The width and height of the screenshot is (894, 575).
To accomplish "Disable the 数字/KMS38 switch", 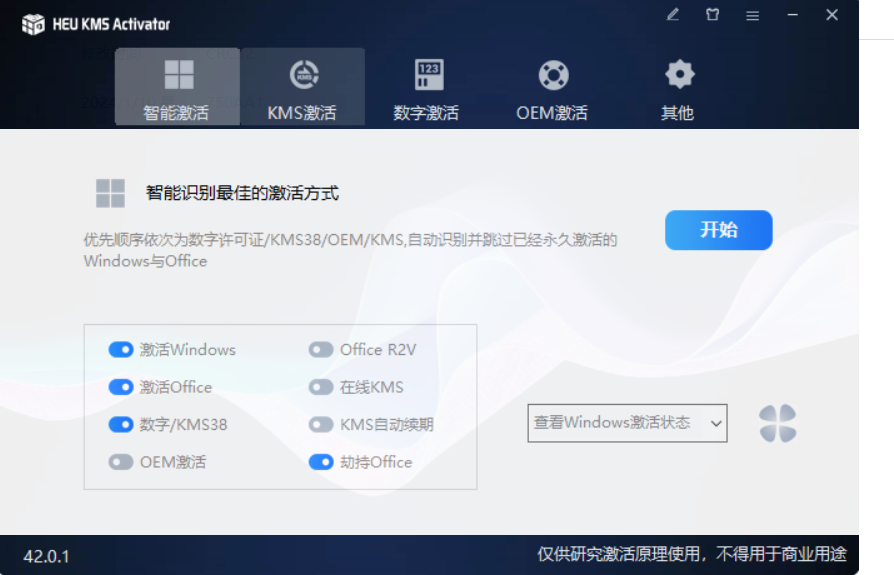I will click(x=121, y=425).
